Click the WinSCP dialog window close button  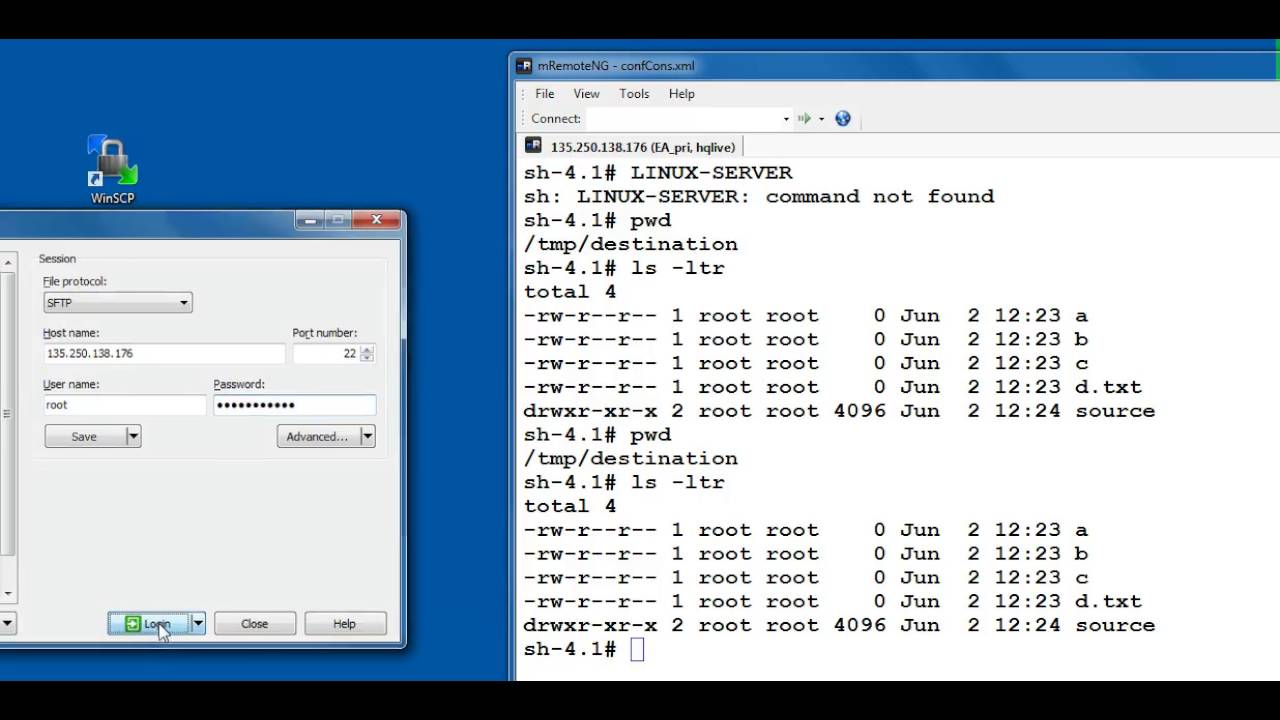(x=377, y=220)
